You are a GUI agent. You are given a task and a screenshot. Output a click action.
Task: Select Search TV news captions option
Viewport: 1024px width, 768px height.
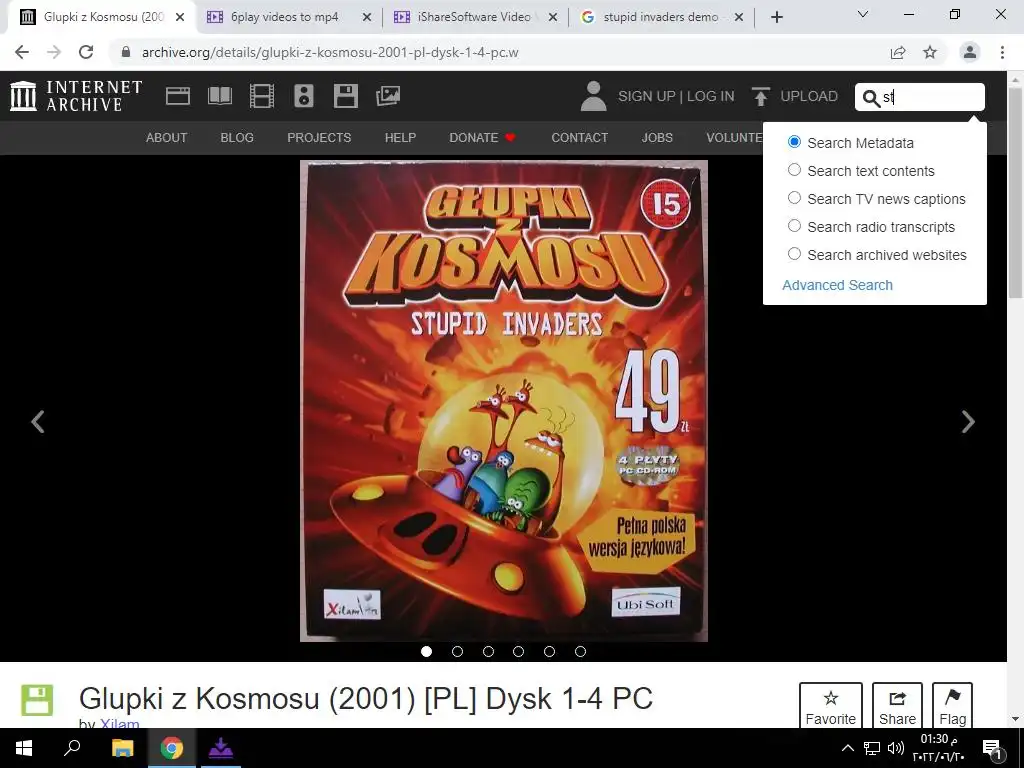click(794, 198)
